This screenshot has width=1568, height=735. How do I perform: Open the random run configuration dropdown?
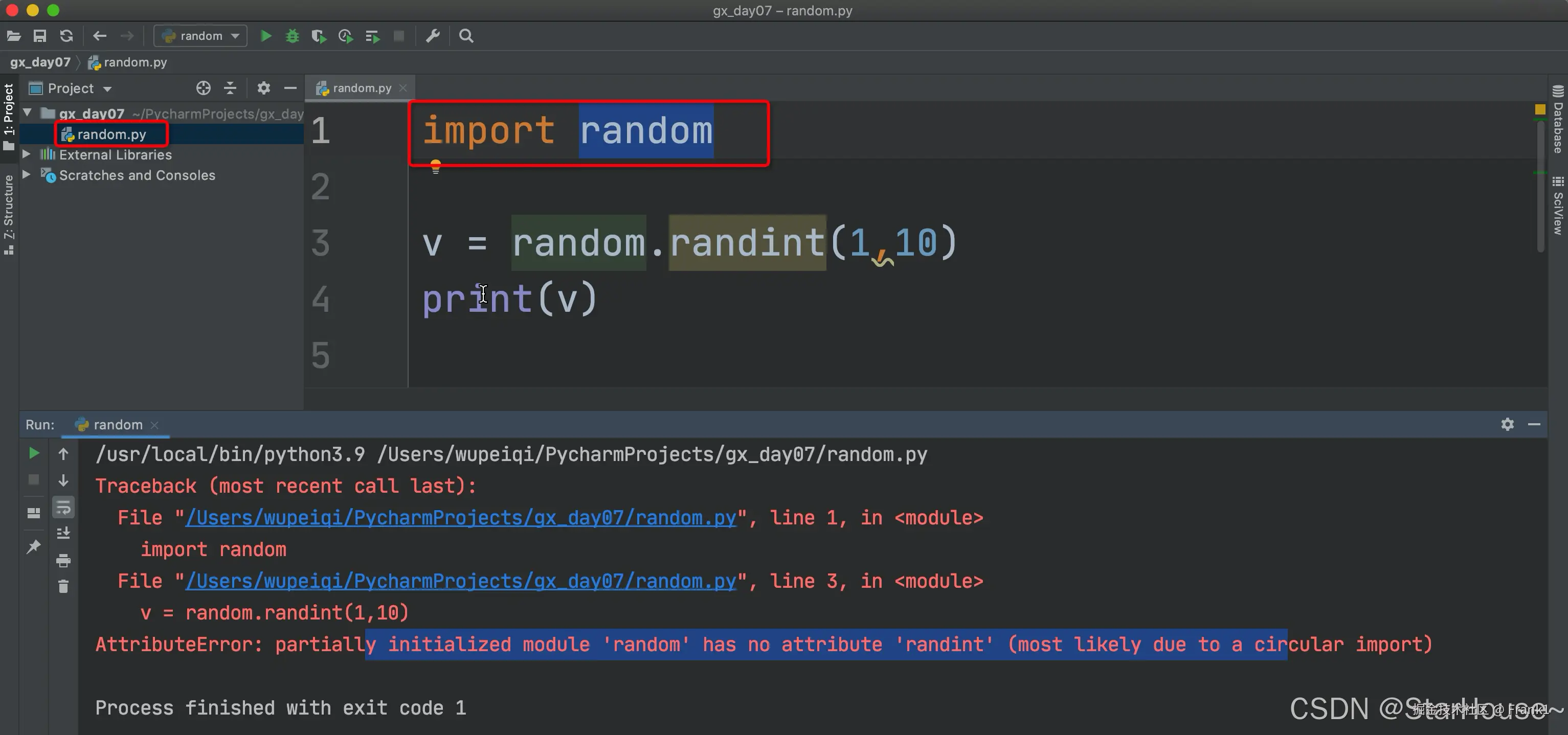click(x=200, y=36)
